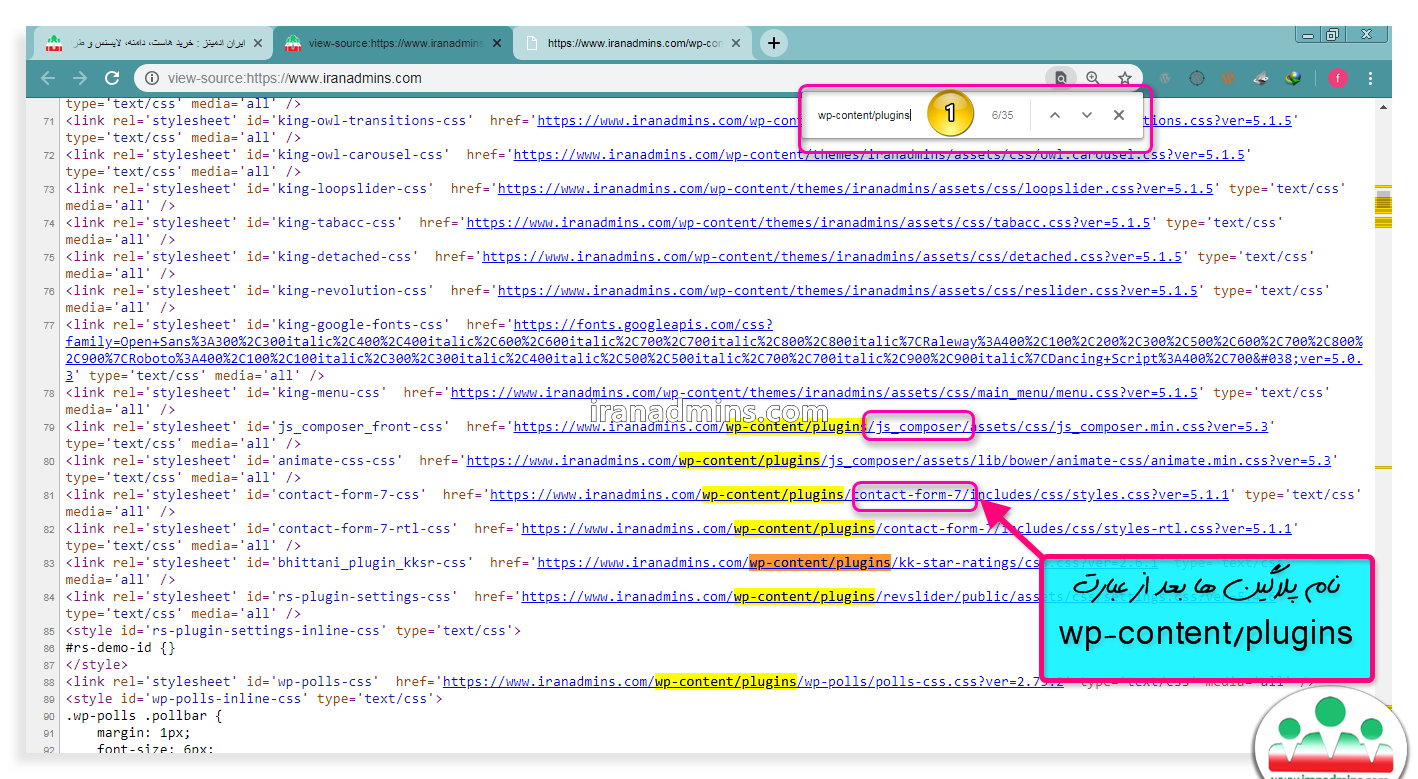This screenshot has height=779, width=1418.
Task: Click the '#rs-demo-id {}' source line
Action: click(x=120, y=647)
